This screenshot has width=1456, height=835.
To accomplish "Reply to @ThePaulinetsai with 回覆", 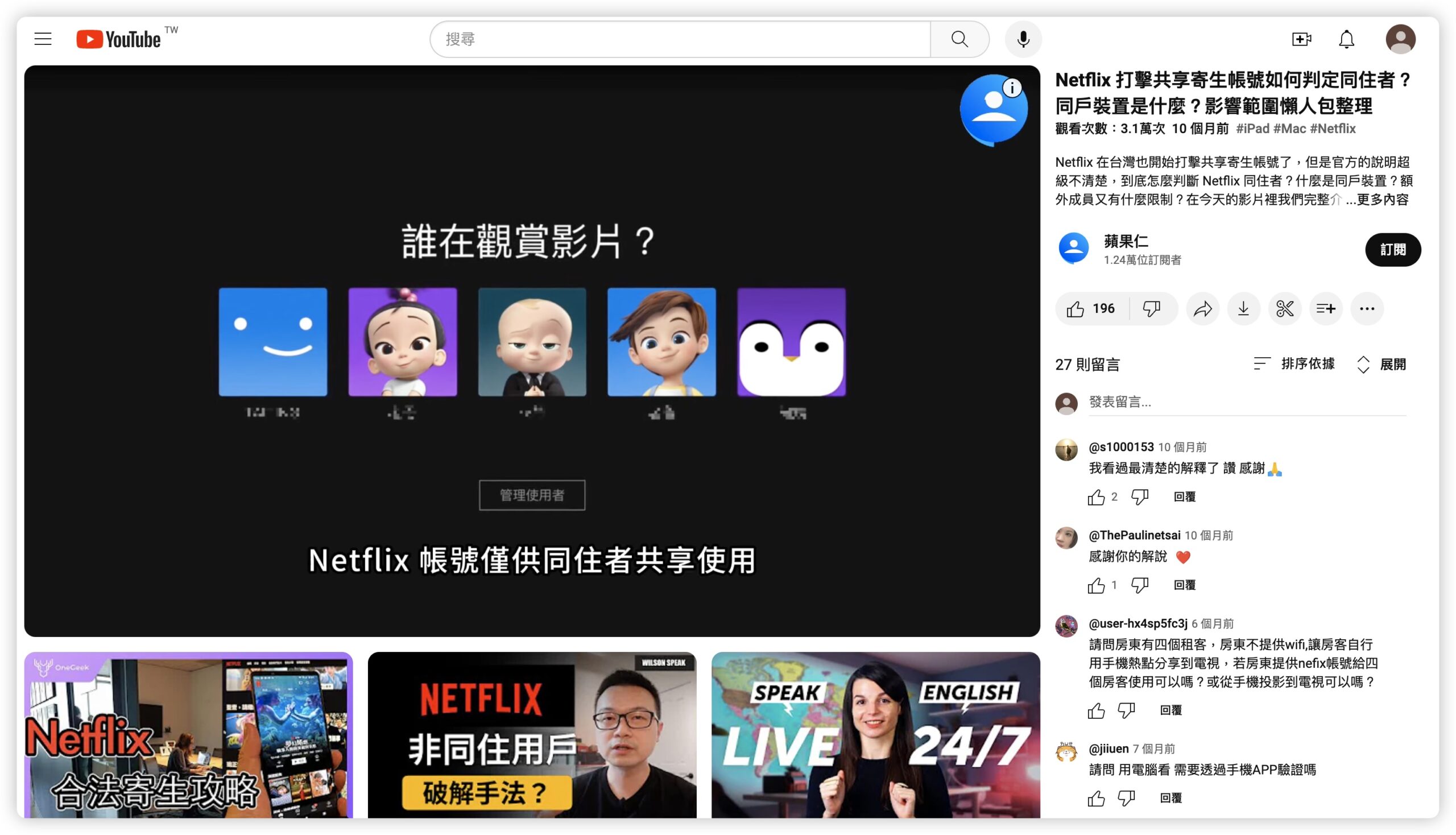I will (x=1184, y=585).
